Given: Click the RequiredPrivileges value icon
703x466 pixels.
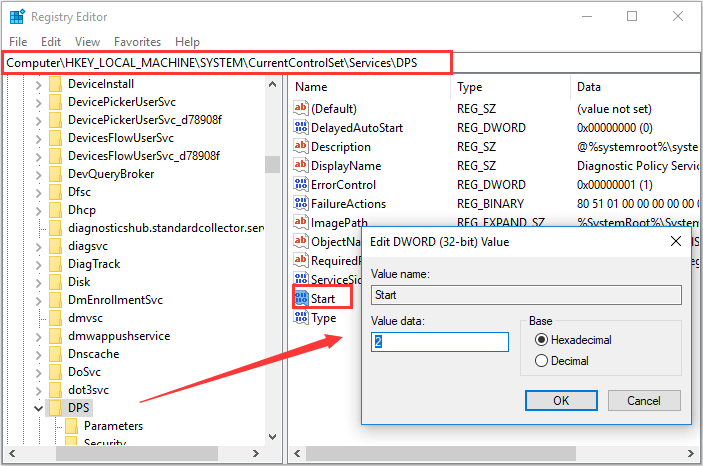Looking at the screenshot, I should tap(301, 260).
